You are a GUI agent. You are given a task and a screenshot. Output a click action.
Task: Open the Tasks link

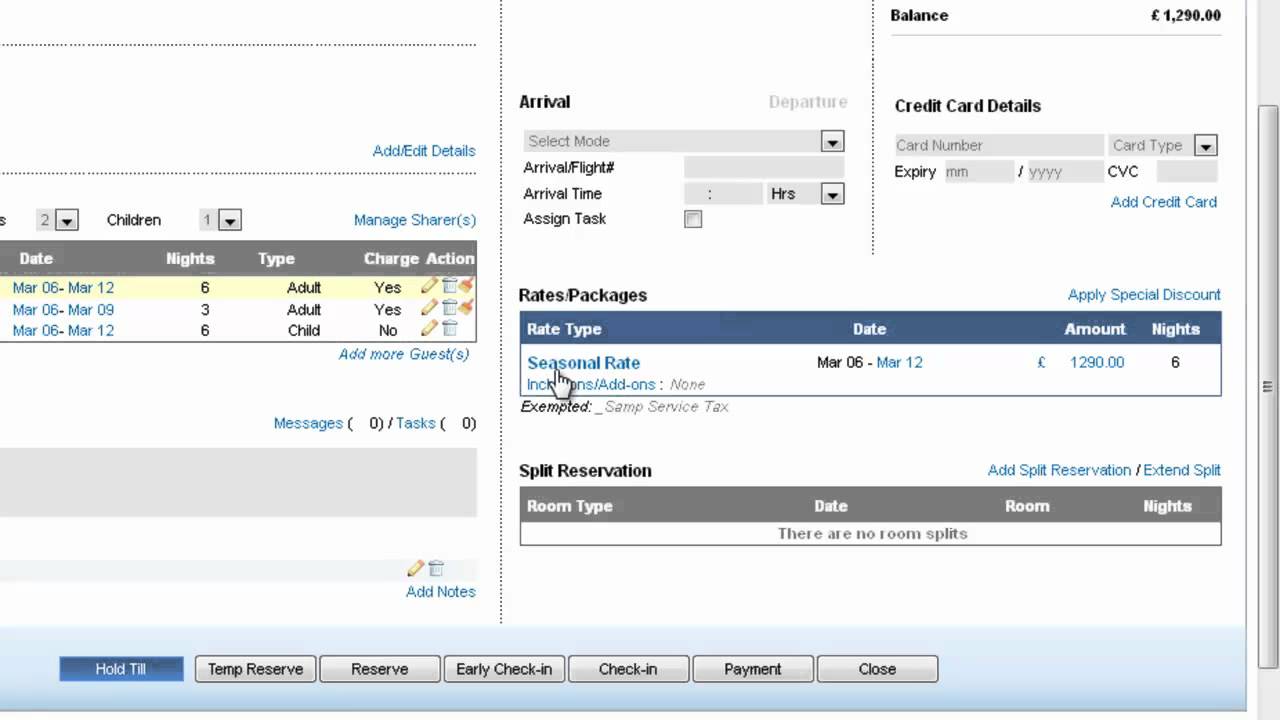point(416,423)
